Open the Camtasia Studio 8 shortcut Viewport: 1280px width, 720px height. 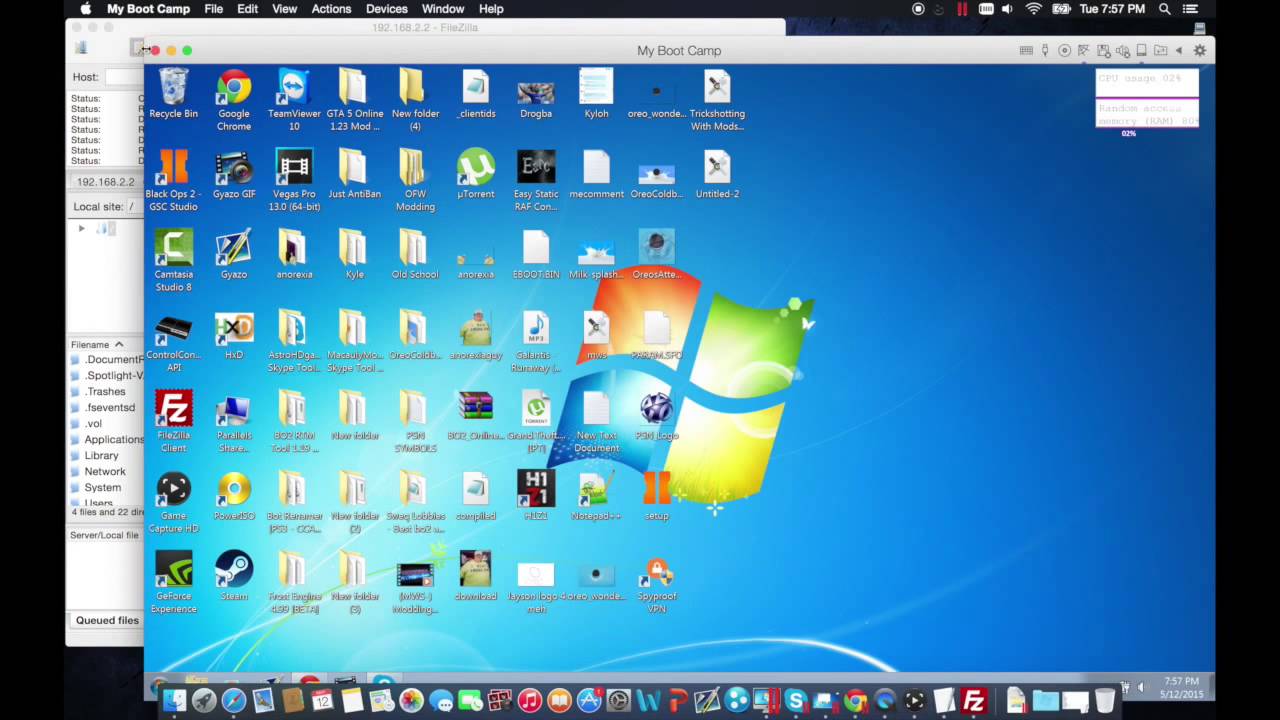(x=173, y=261)
